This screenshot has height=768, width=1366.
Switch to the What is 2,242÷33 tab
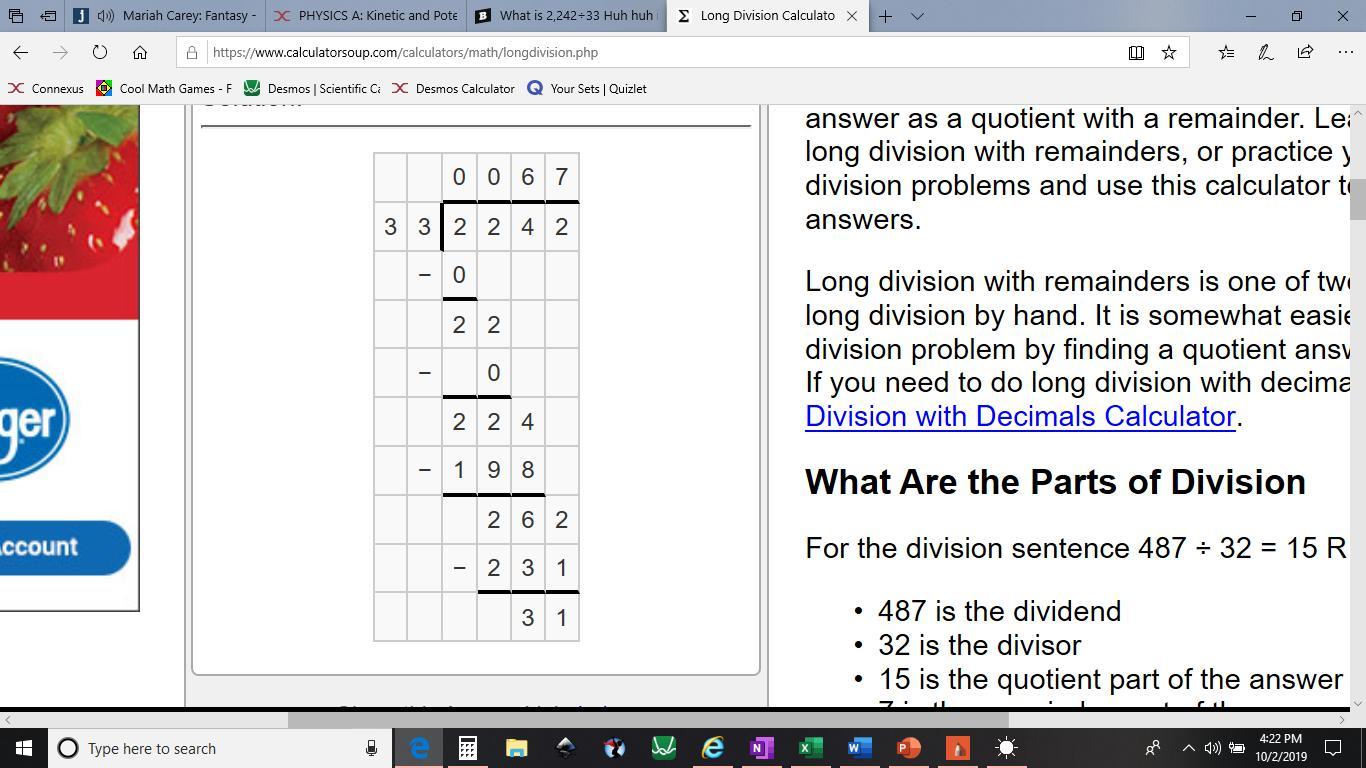(x=567, y=16)
